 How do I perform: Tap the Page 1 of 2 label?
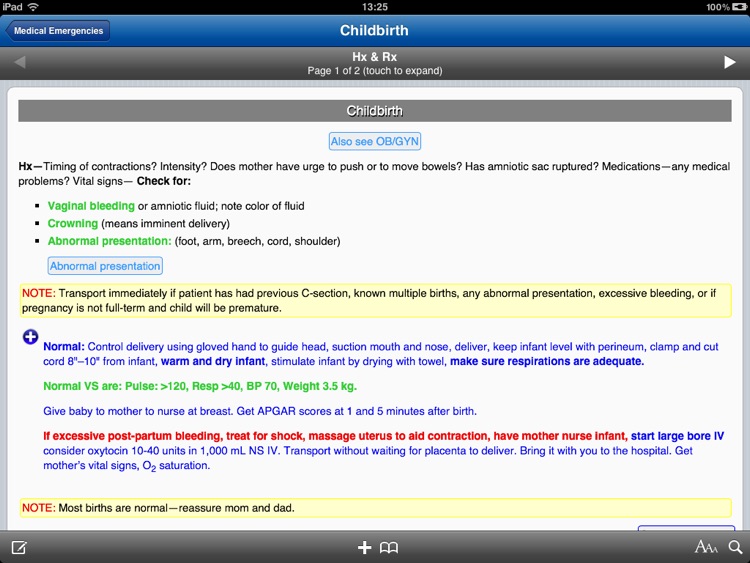coord(375,71)
